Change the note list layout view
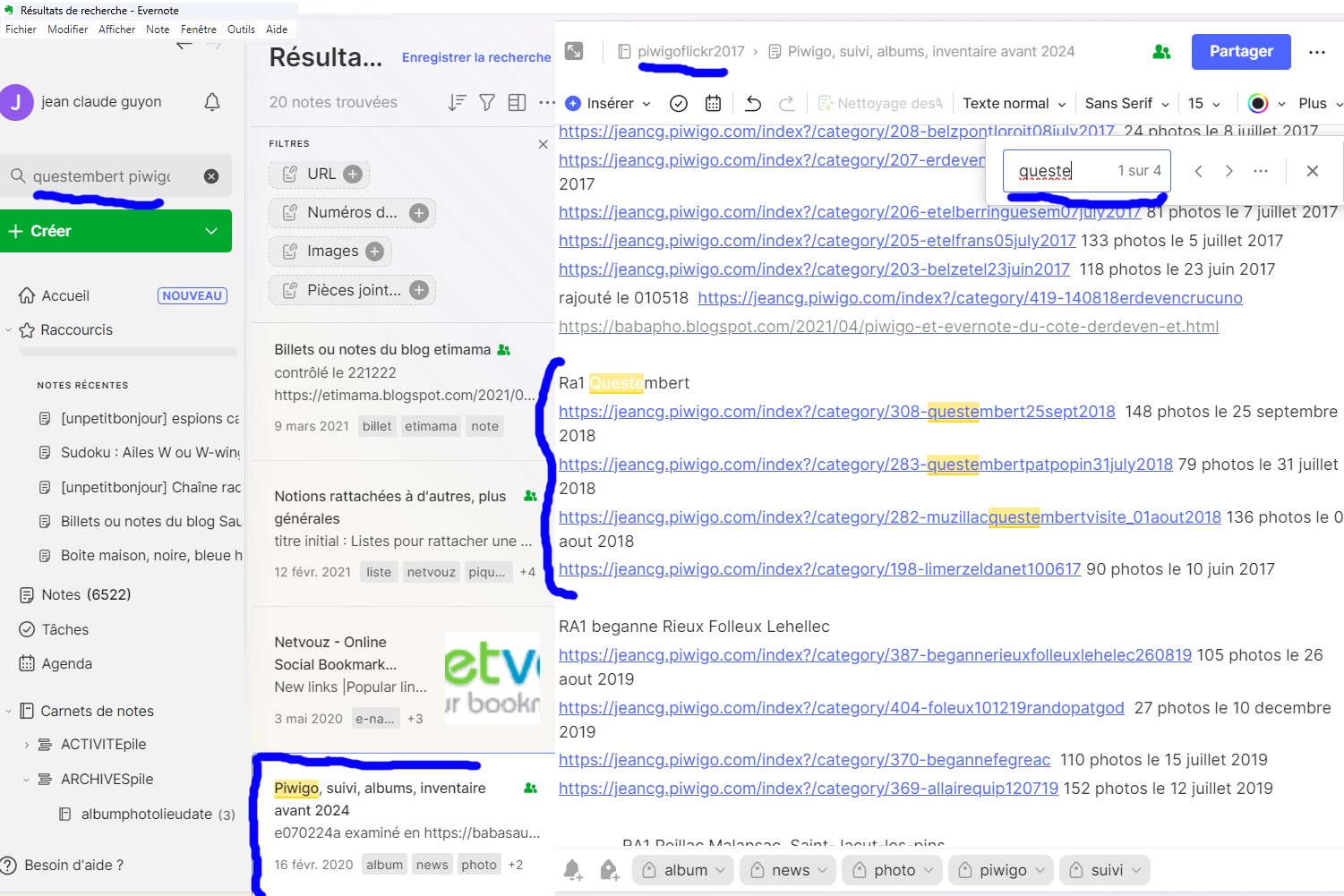The width and height of the screenshot is (1344, 896). (517, 103)
